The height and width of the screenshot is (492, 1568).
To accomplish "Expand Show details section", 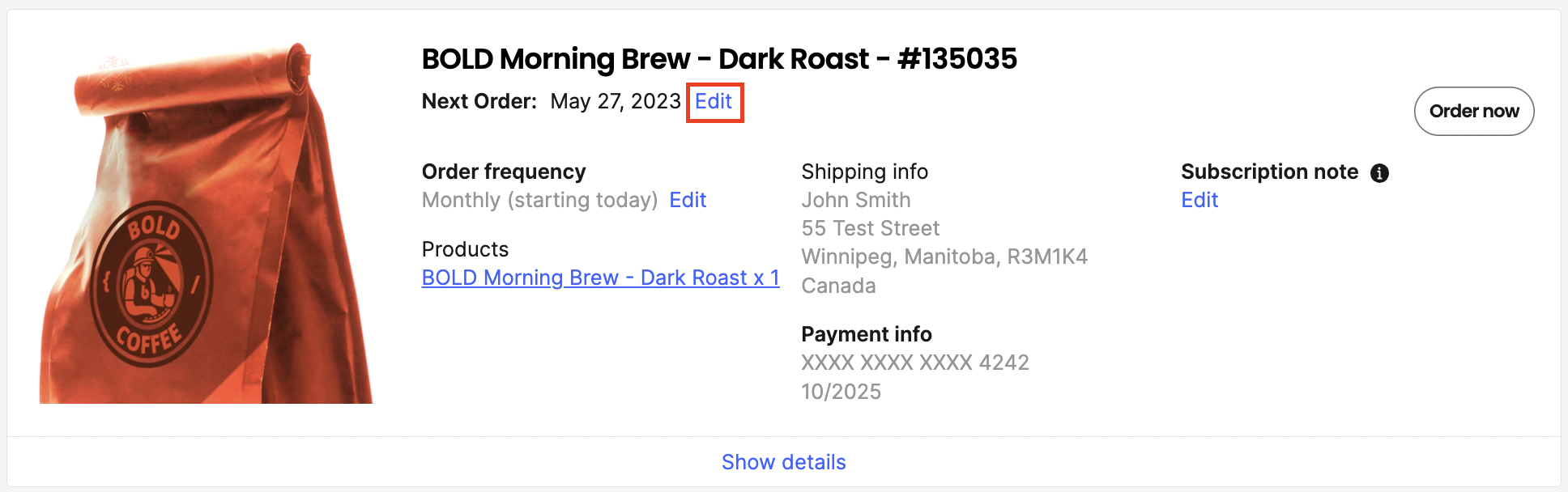I will 784,462.
